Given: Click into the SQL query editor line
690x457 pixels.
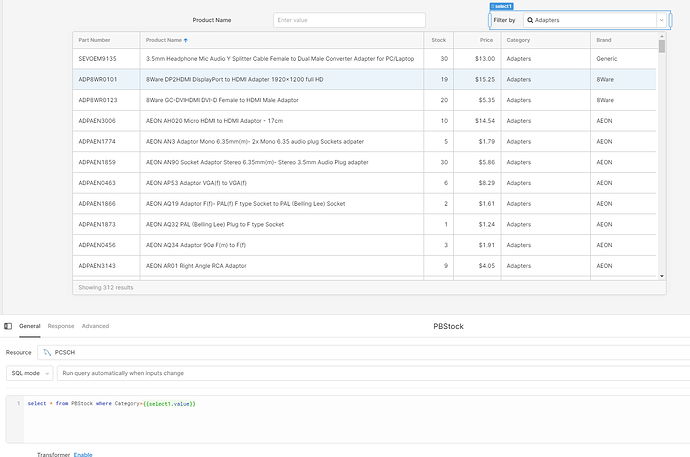Looking at the screenshot, I should click(x=111, y=403).
